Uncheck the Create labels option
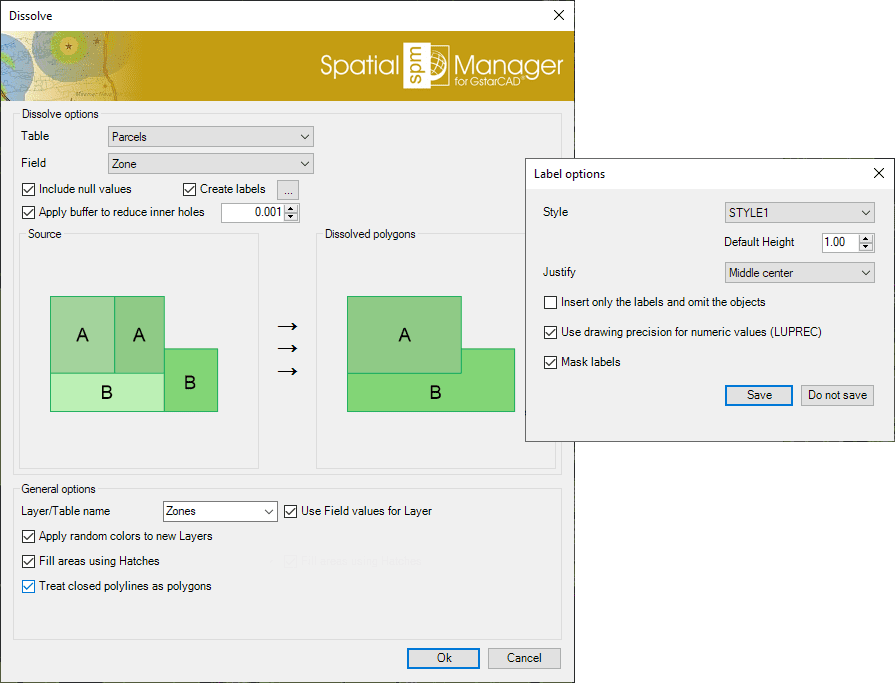 190,189
